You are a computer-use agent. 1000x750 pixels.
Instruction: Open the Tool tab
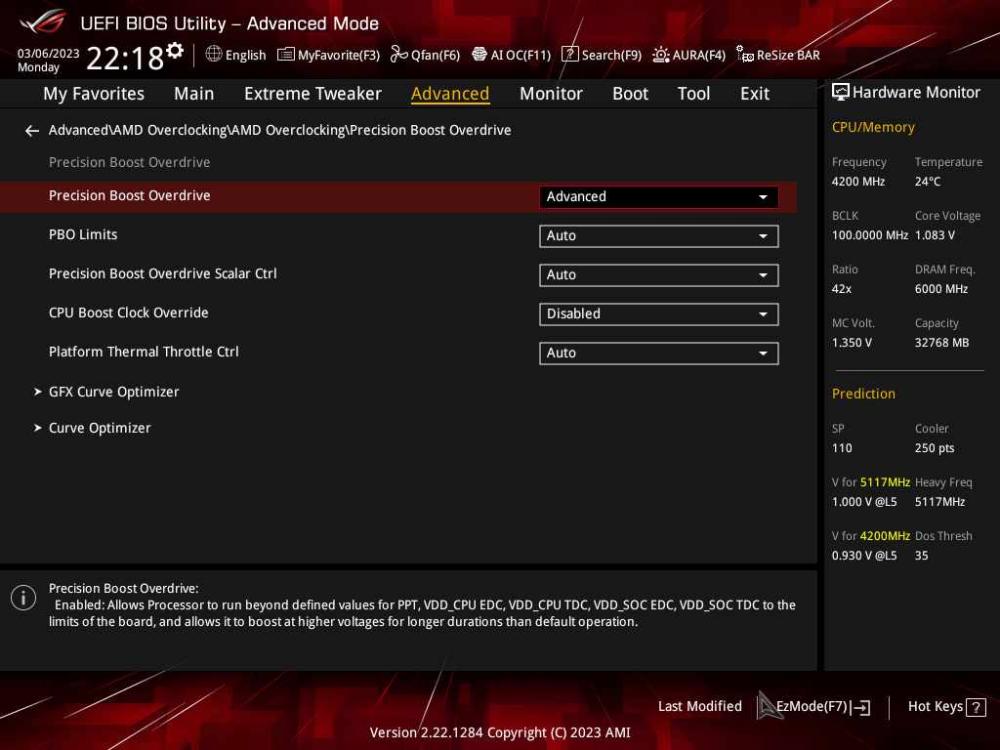coord(694,94)
